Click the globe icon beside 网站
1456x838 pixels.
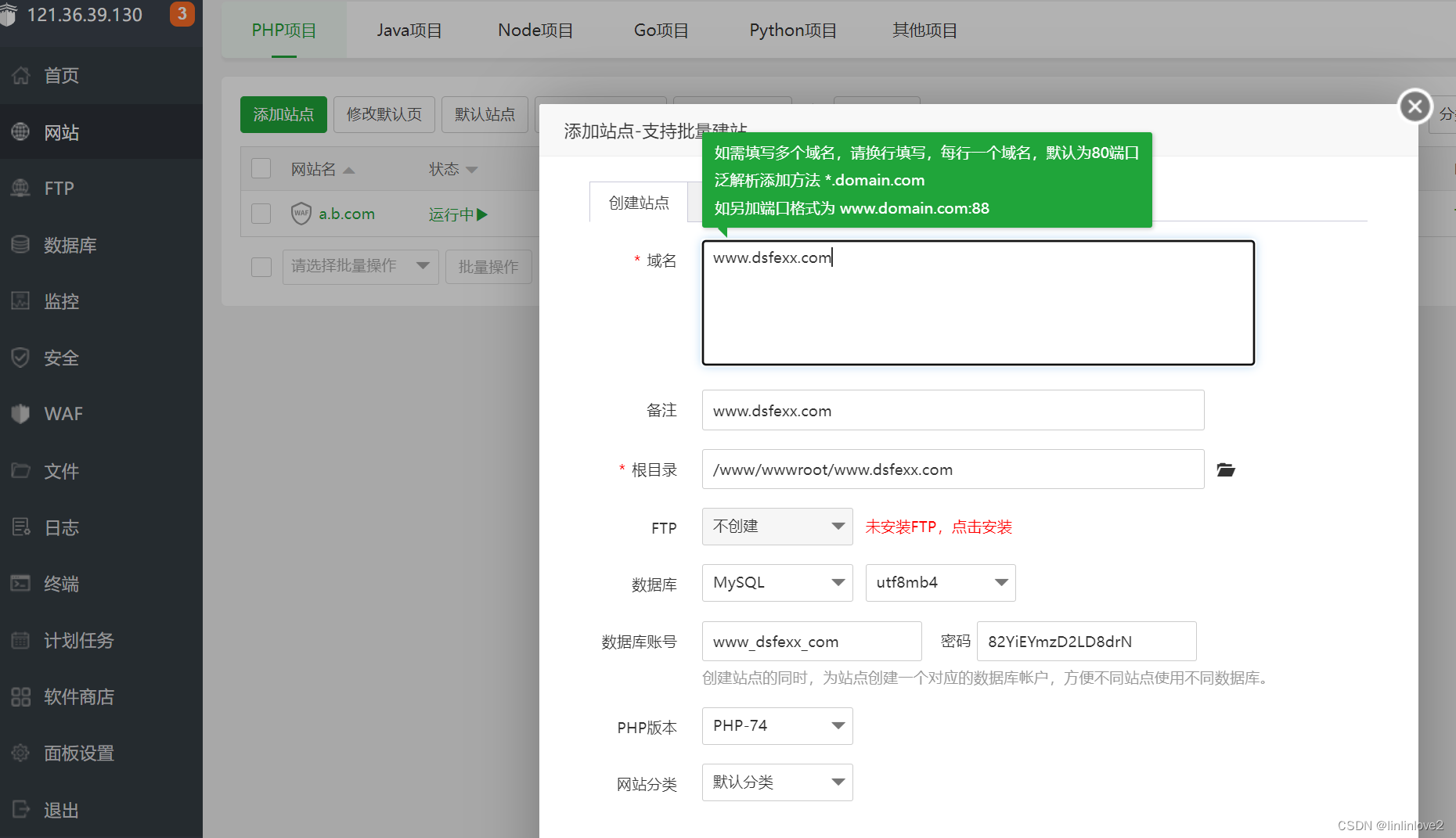(x=21, y=131)
